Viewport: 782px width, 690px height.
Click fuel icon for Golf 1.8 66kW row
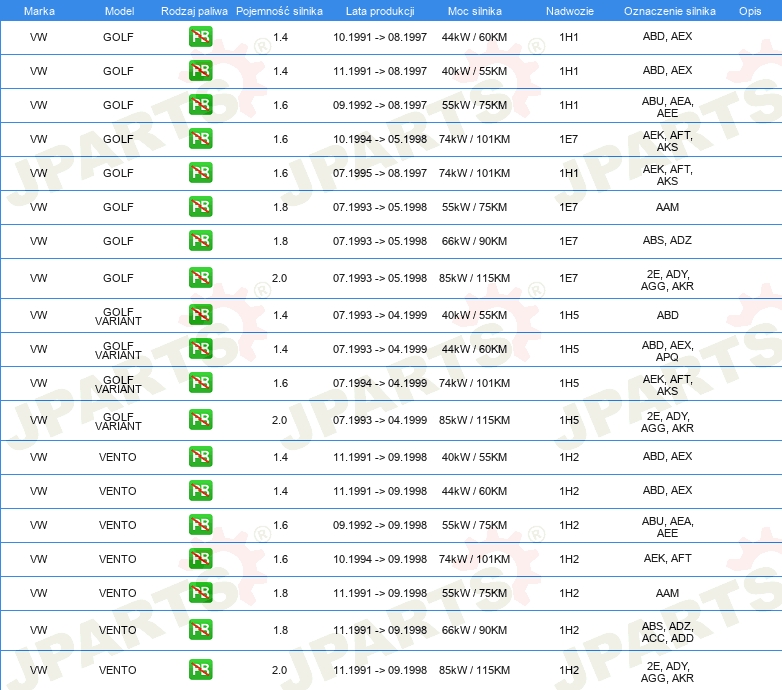[x=200, y=240]
